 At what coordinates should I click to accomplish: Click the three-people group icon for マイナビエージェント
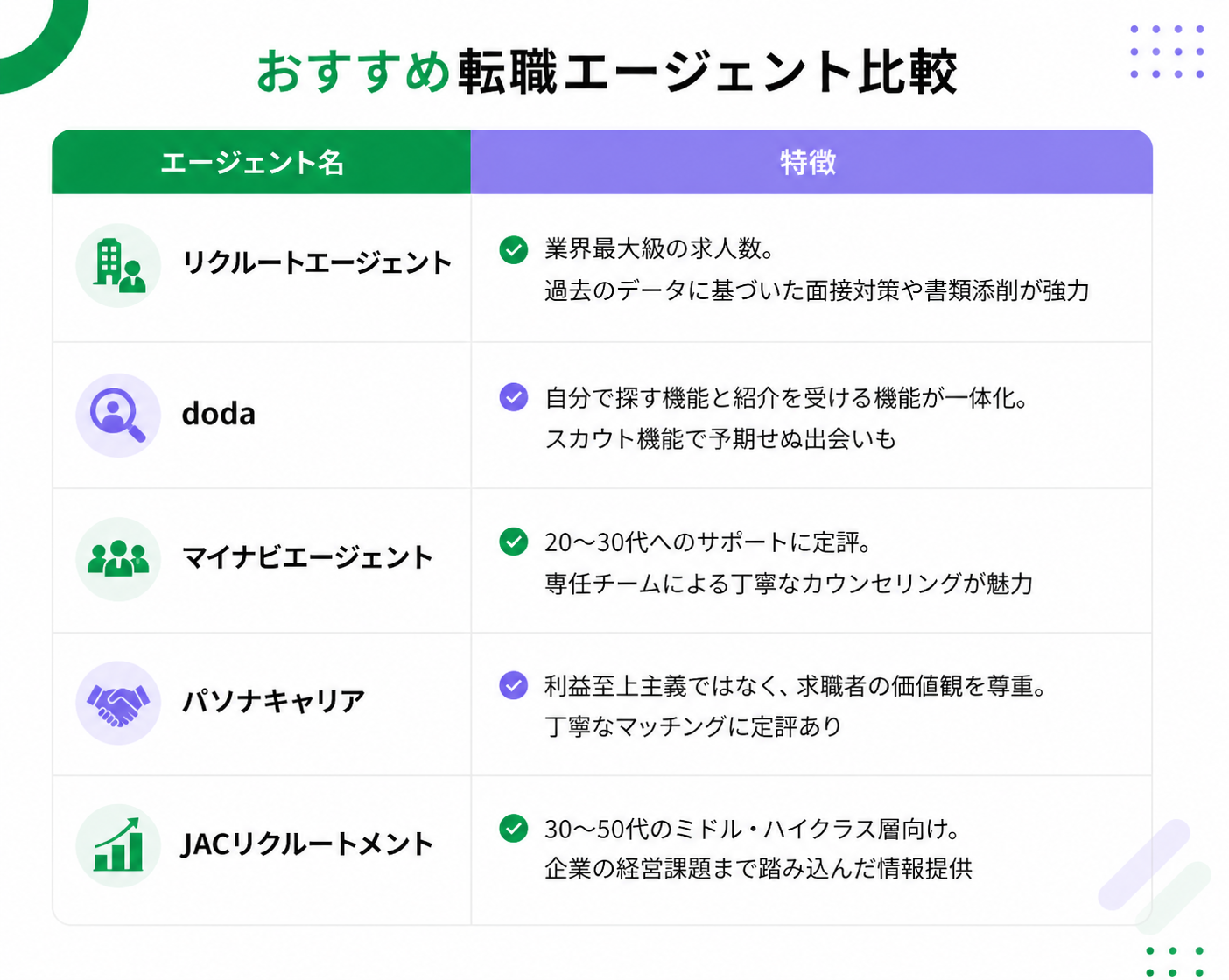[118, 559]
